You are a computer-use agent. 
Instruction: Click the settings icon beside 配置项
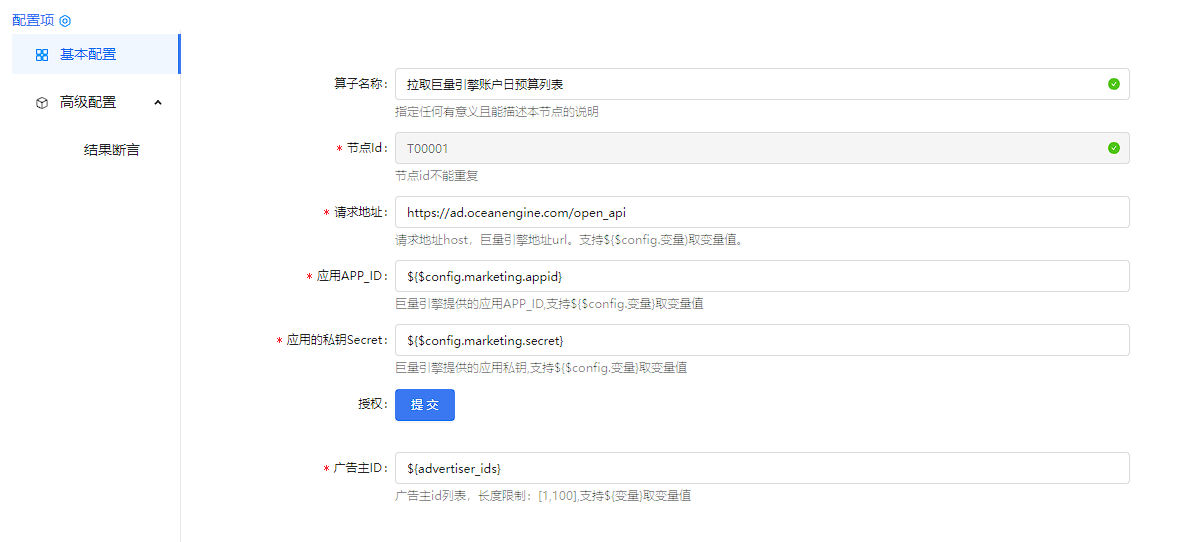66,21
